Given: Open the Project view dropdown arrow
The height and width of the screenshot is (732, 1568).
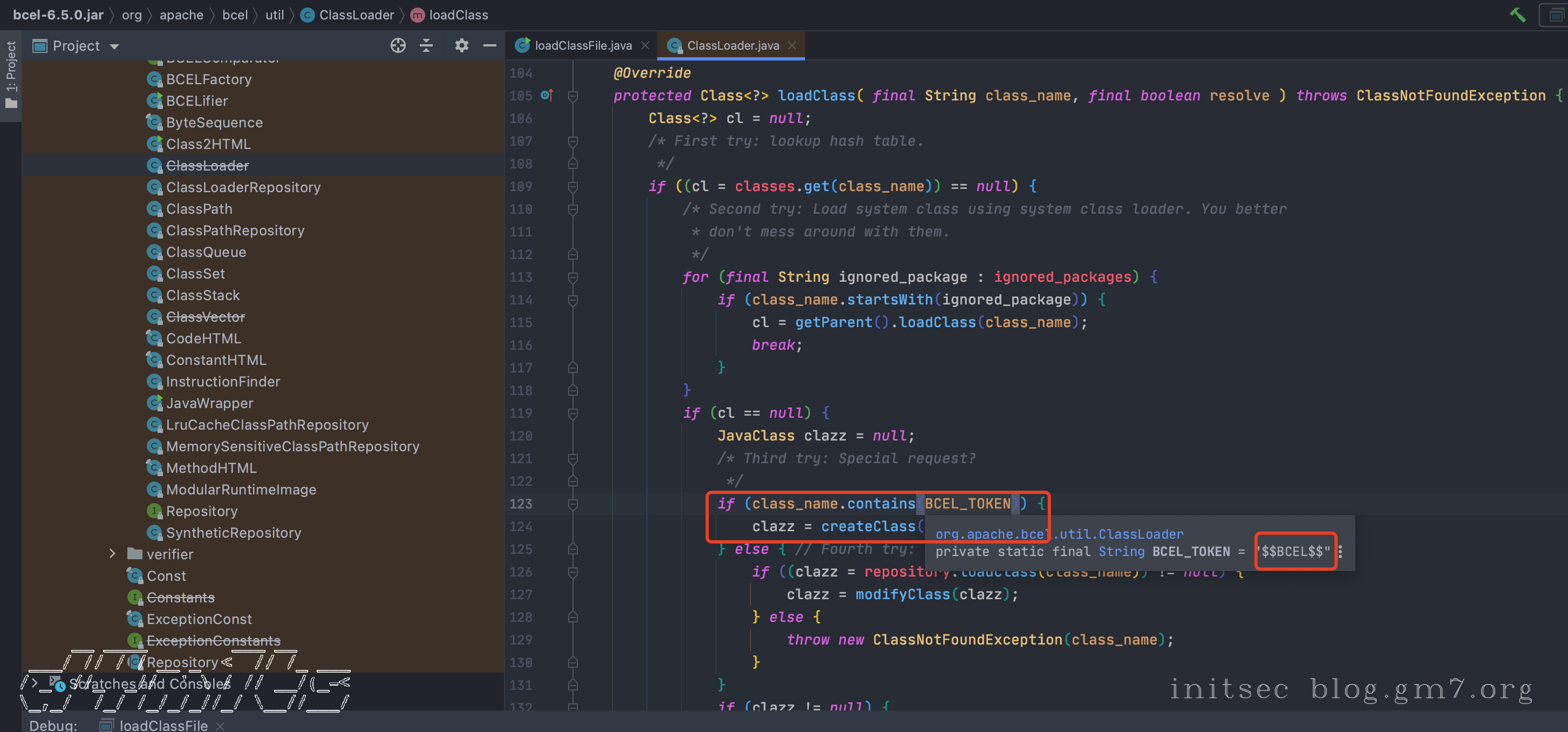Looking at the screenshot, I should [114, 46].
